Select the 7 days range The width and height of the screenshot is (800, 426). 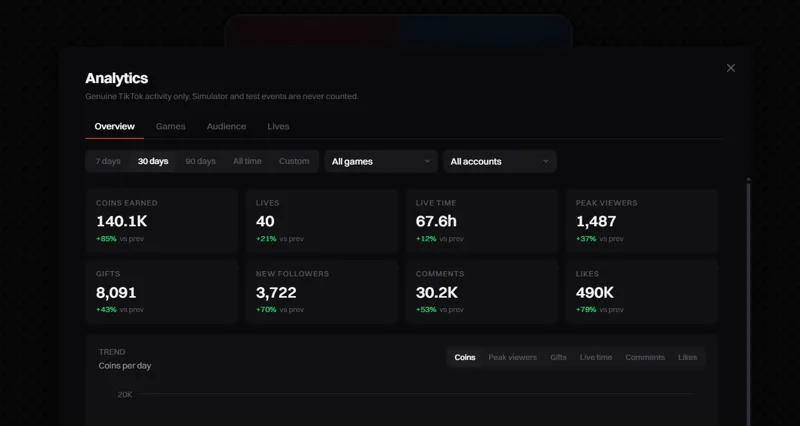pyautogui.click(x=108, y=161)
